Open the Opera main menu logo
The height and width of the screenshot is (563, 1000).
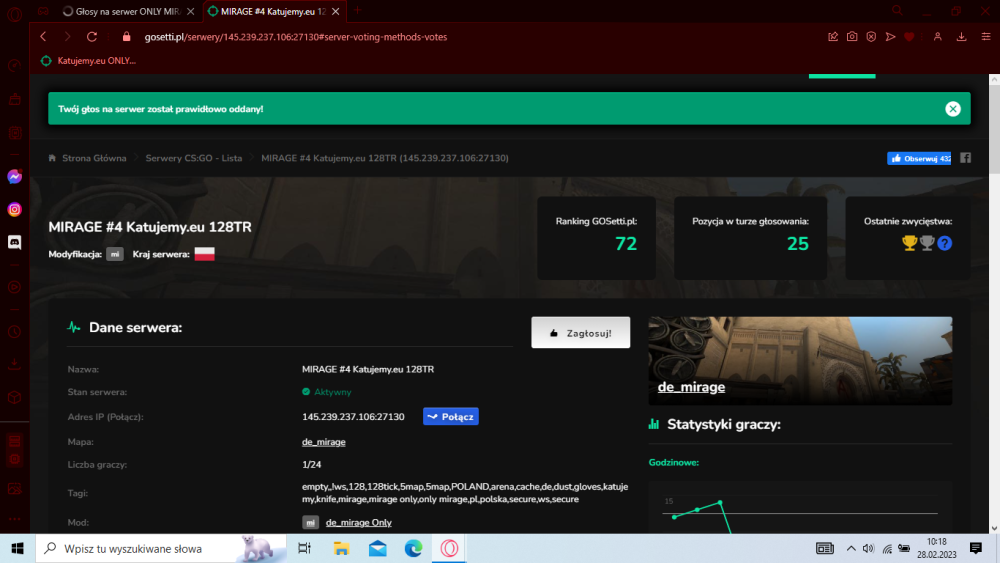[x=14, y=14]
